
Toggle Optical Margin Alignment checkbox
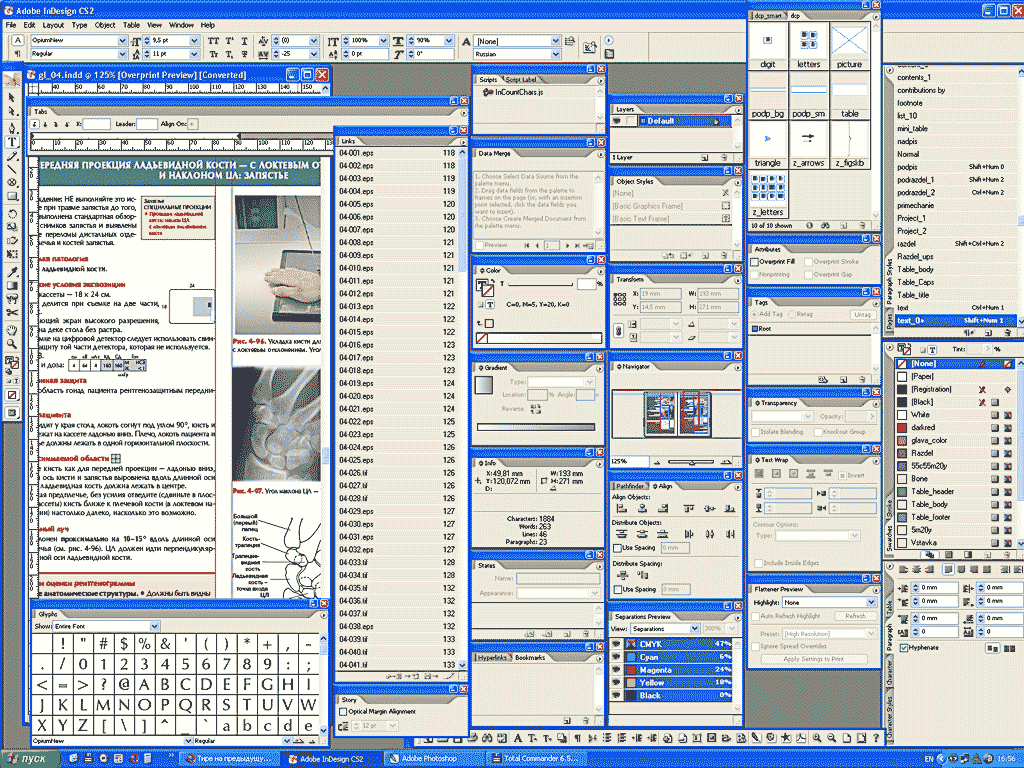(x=343, y=711)
